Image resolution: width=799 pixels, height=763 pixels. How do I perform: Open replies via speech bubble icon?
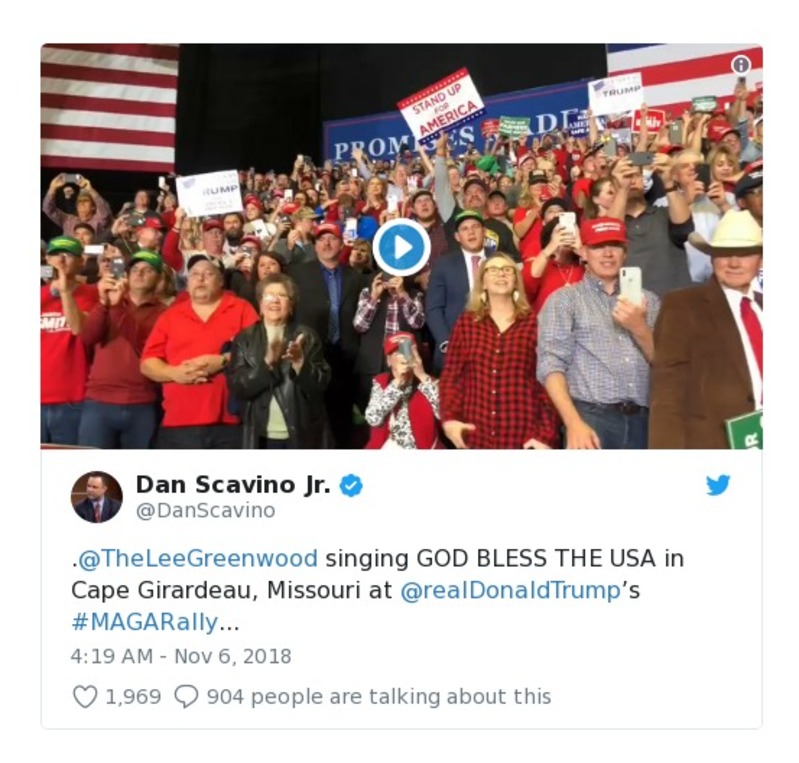click(186, 696)
